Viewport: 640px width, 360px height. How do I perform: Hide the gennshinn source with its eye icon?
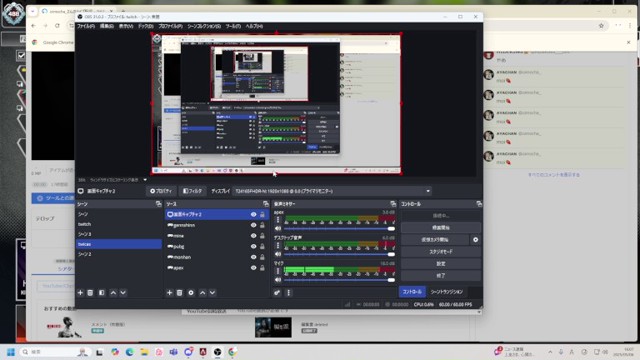[x=253, y=225]
